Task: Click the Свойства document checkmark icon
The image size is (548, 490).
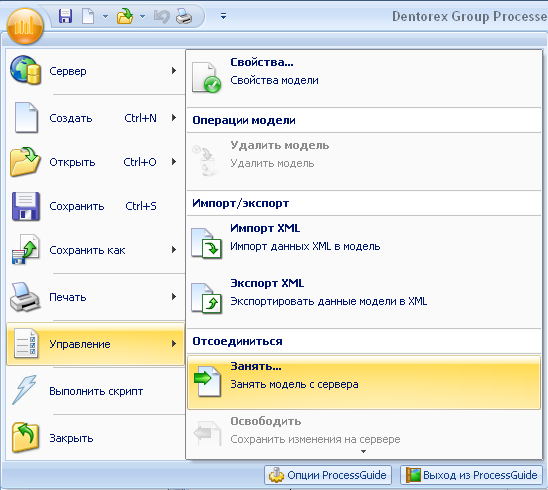Action: [x=206, y=77]
